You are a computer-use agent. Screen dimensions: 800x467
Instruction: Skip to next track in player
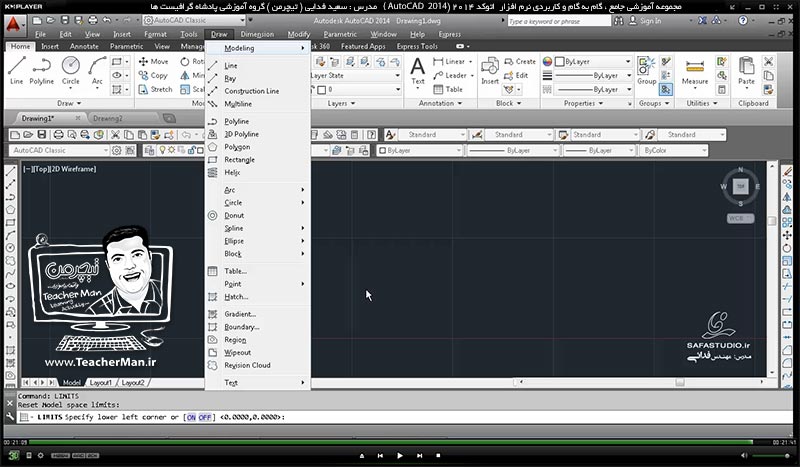pyautogui.click(x=419, y=455)
